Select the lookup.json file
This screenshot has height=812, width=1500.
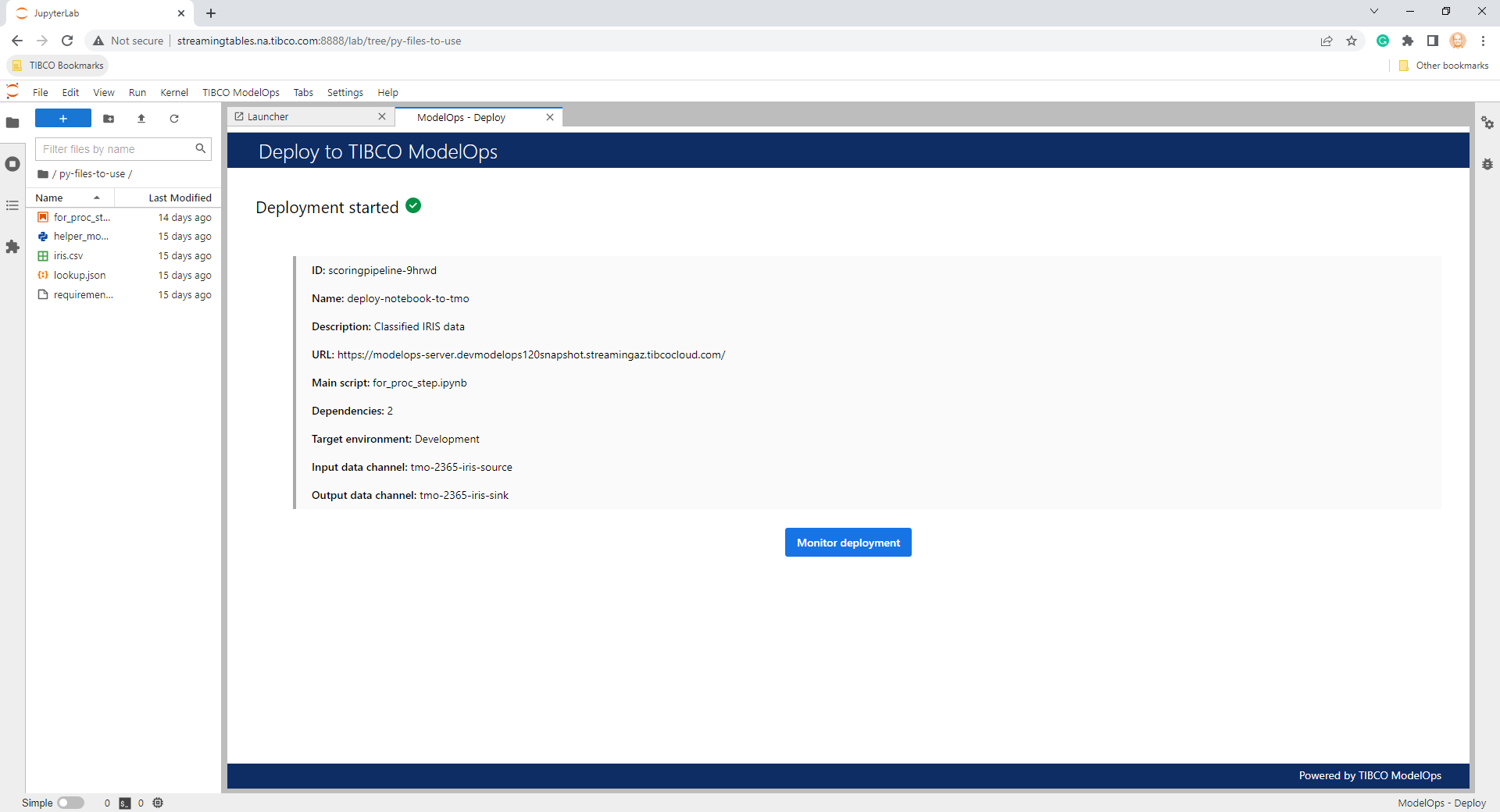click(123, 276)
